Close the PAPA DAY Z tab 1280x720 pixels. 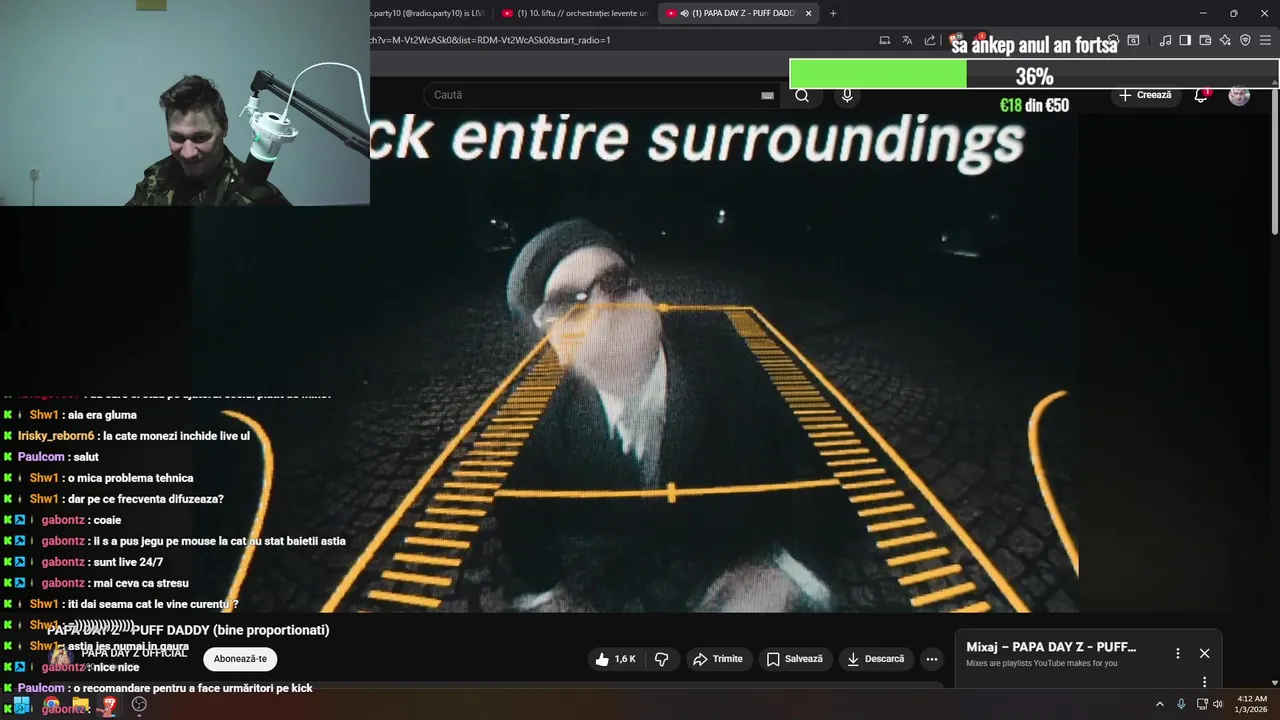coord(808,13)
